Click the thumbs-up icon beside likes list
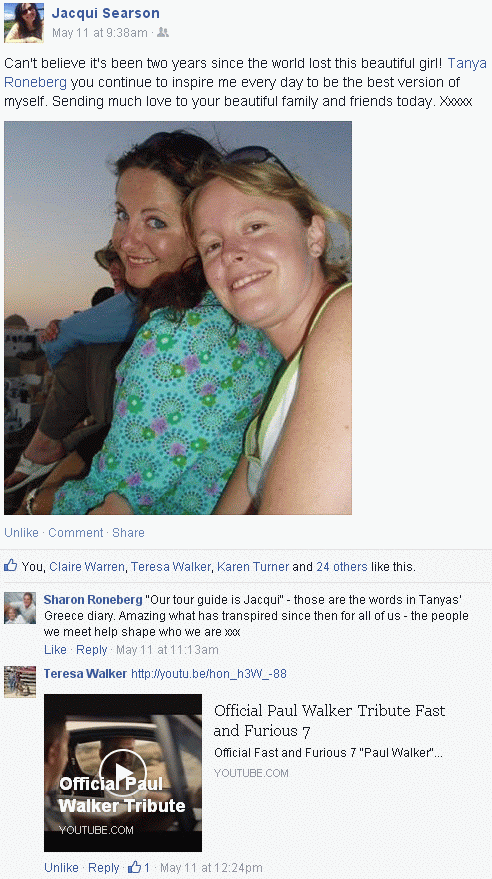This screenshot has width=492, height=879. point(11,566)
